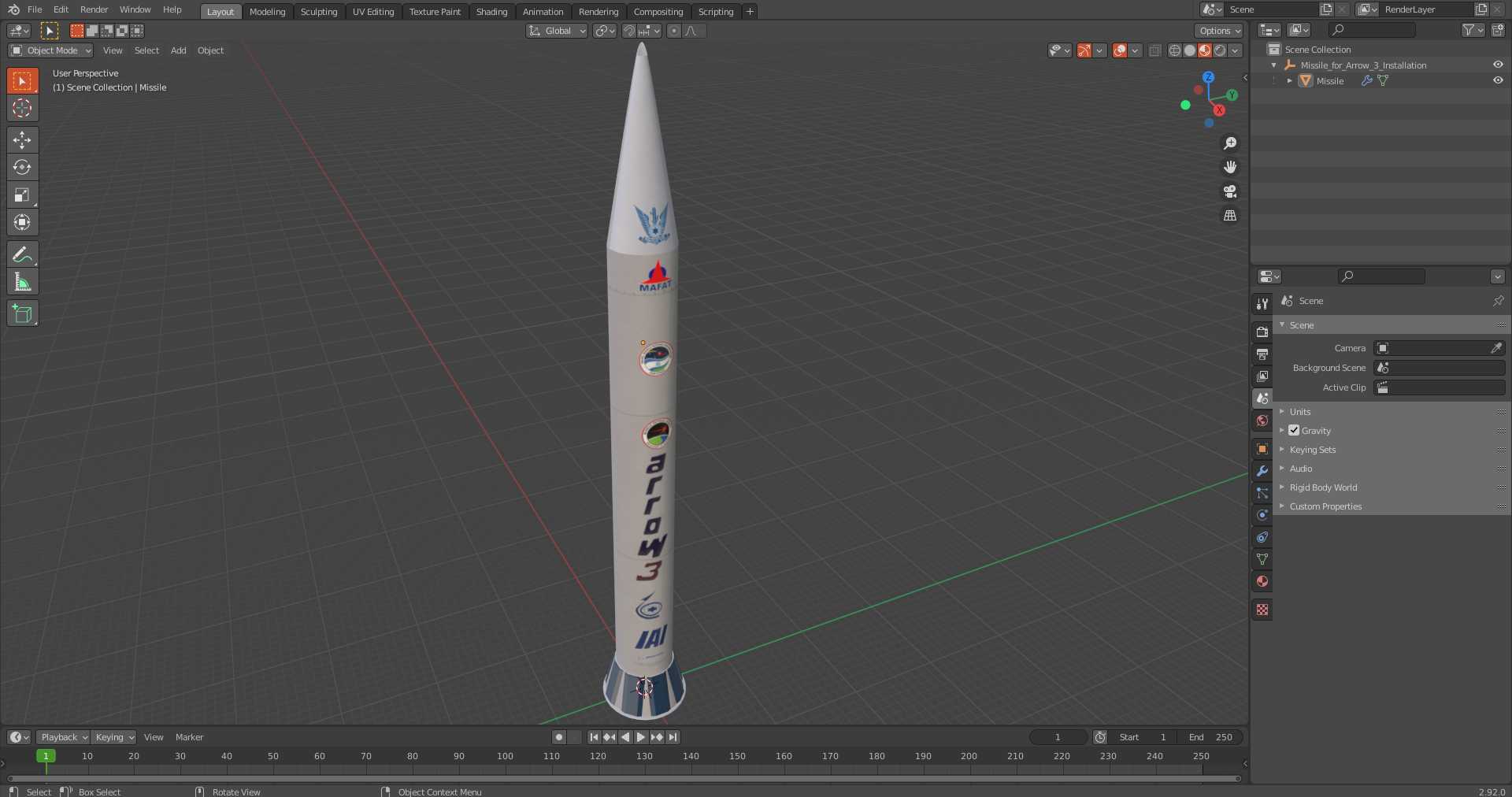Toggle auto keying record button
Viewport: 1512px width, 797px height.
[x=558, y=737]
